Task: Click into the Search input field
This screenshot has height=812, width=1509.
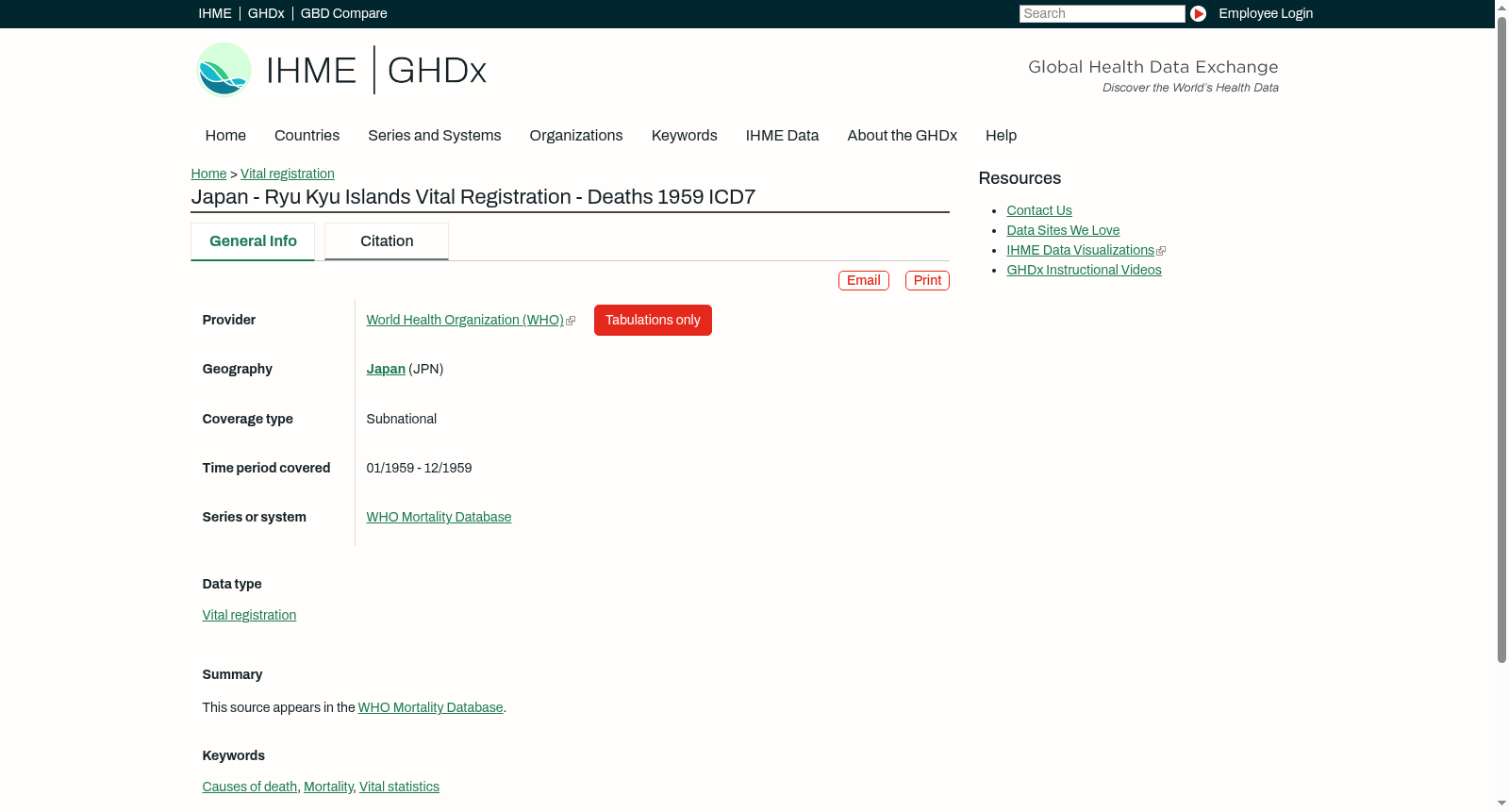Action: coord(1102,13)
